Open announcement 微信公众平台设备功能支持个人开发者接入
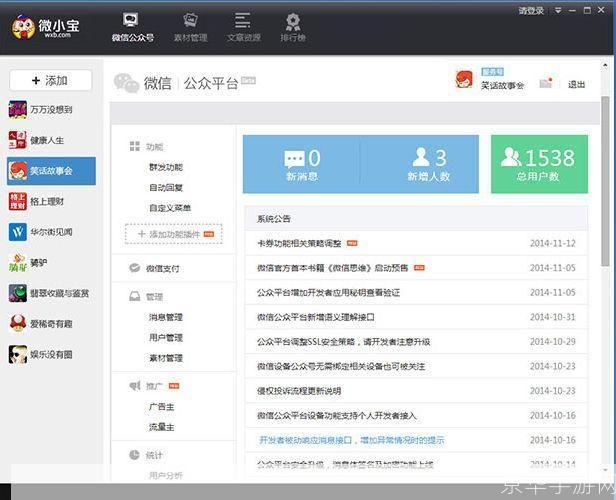This screenshot has width=616, height=500. click(x=337, y=416)
